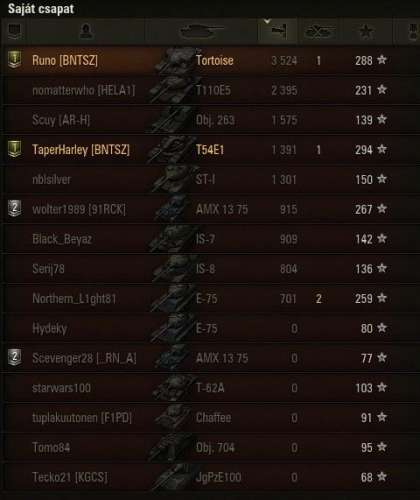This screenshot has width=420, height=500.
Task: Select Tecko21 [KGCS] player row
Action: point(210,477)
